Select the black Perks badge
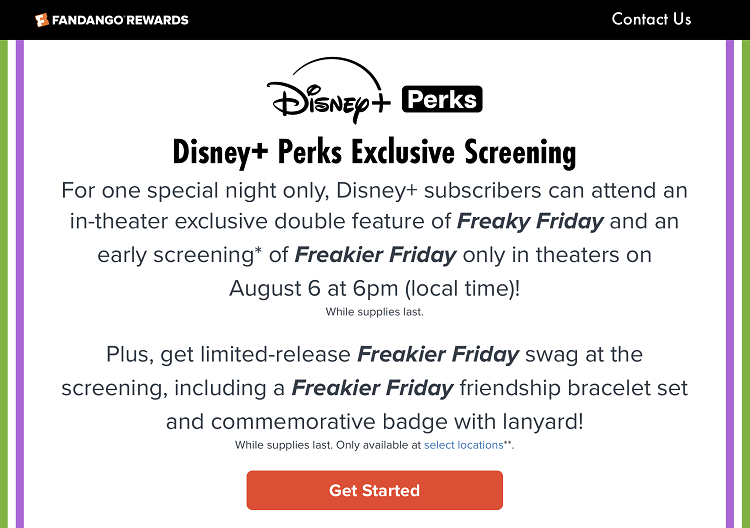750x528 pixels. [442, 99]
